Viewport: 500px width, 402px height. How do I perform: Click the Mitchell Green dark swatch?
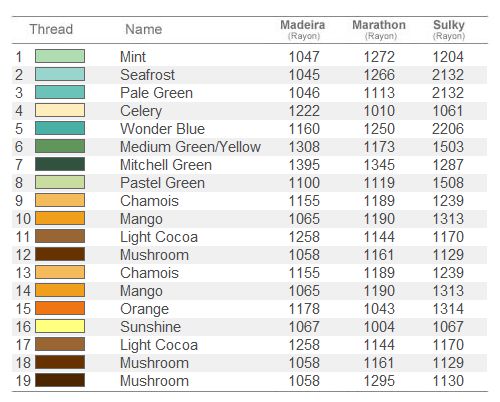click(60, 164)
